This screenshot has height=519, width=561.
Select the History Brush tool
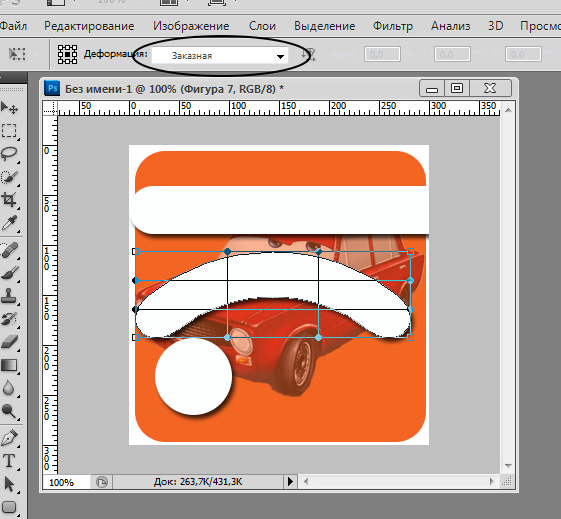[9, 319]
